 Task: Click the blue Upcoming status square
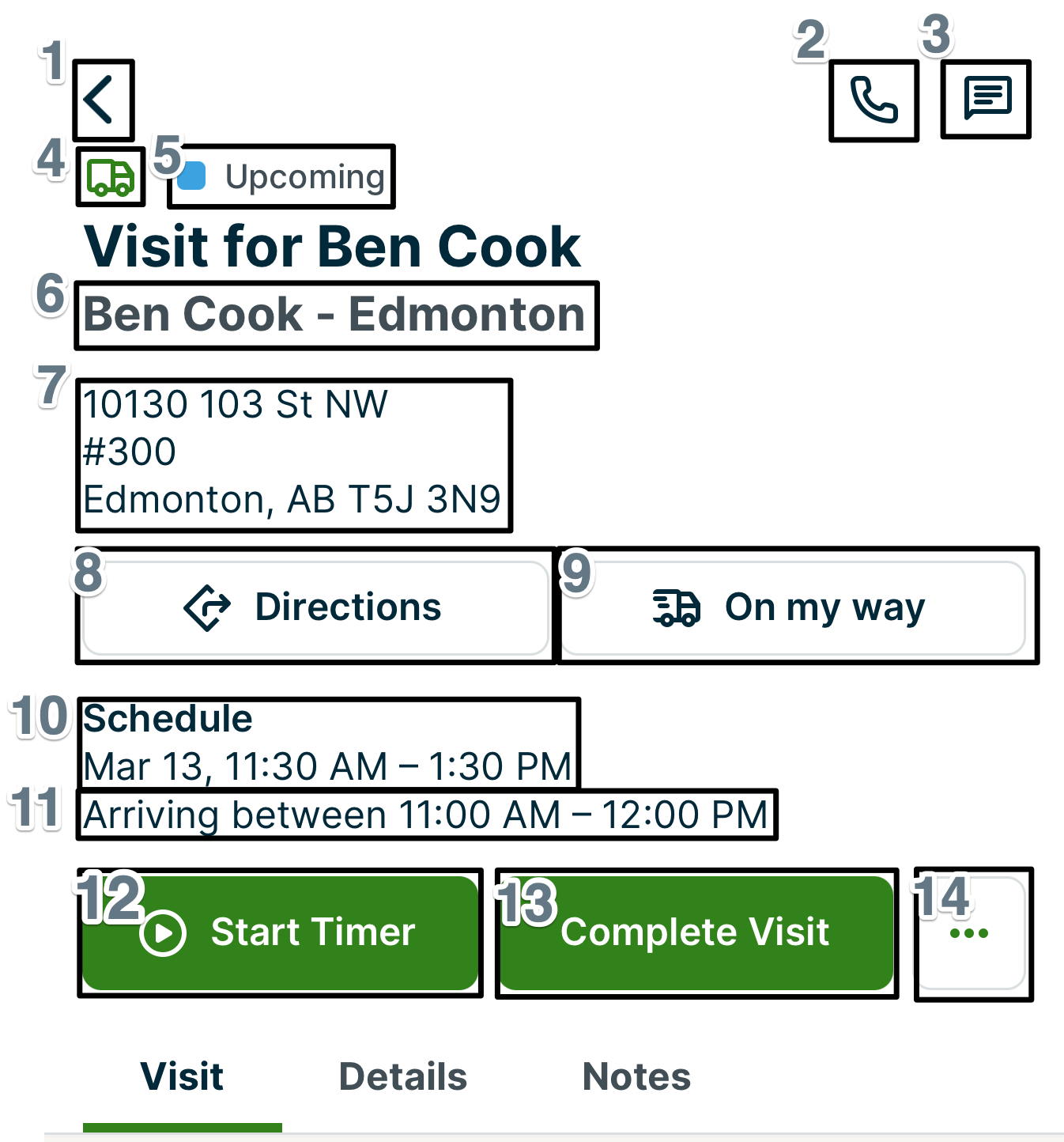[x=192, y=176]
